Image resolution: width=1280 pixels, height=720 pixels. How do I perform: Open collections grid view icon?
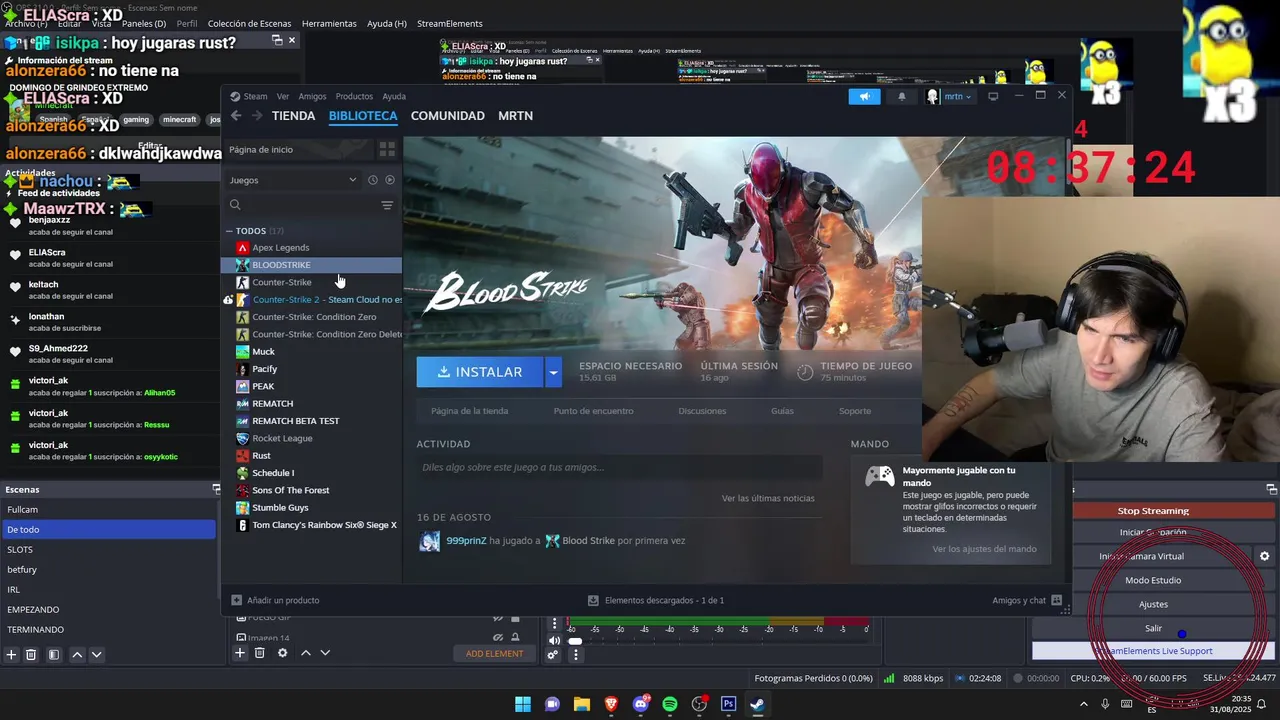click(x=387, y=149)
